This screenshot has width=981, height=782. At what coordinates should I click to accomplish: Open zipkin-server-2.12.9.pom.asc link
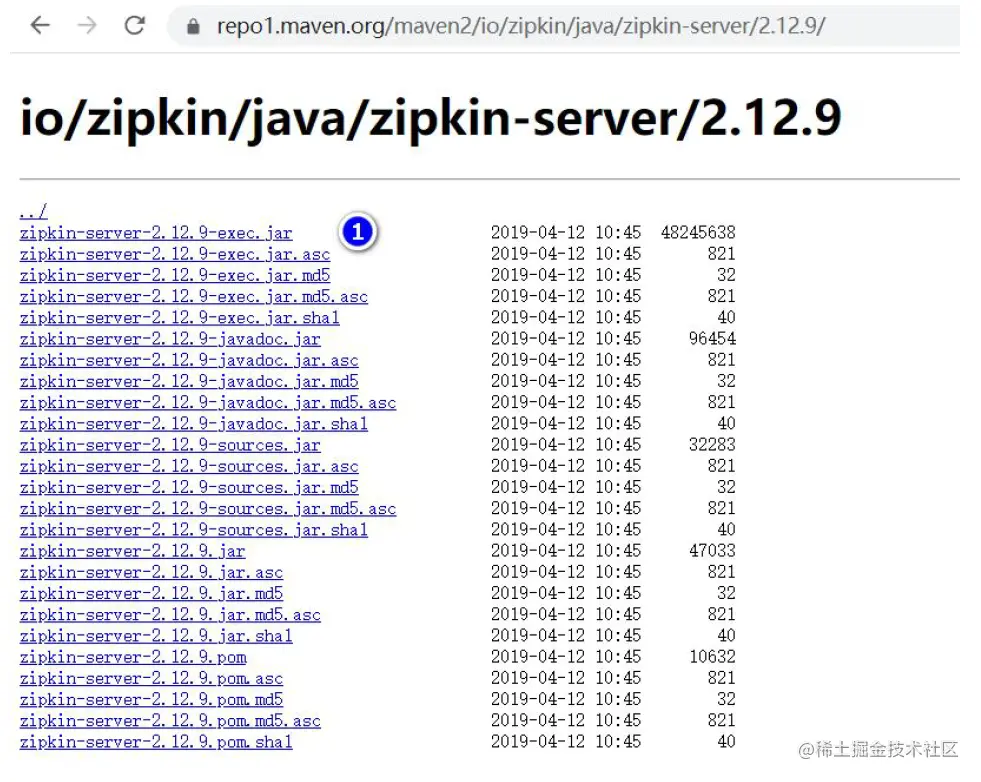click(151, 679)
